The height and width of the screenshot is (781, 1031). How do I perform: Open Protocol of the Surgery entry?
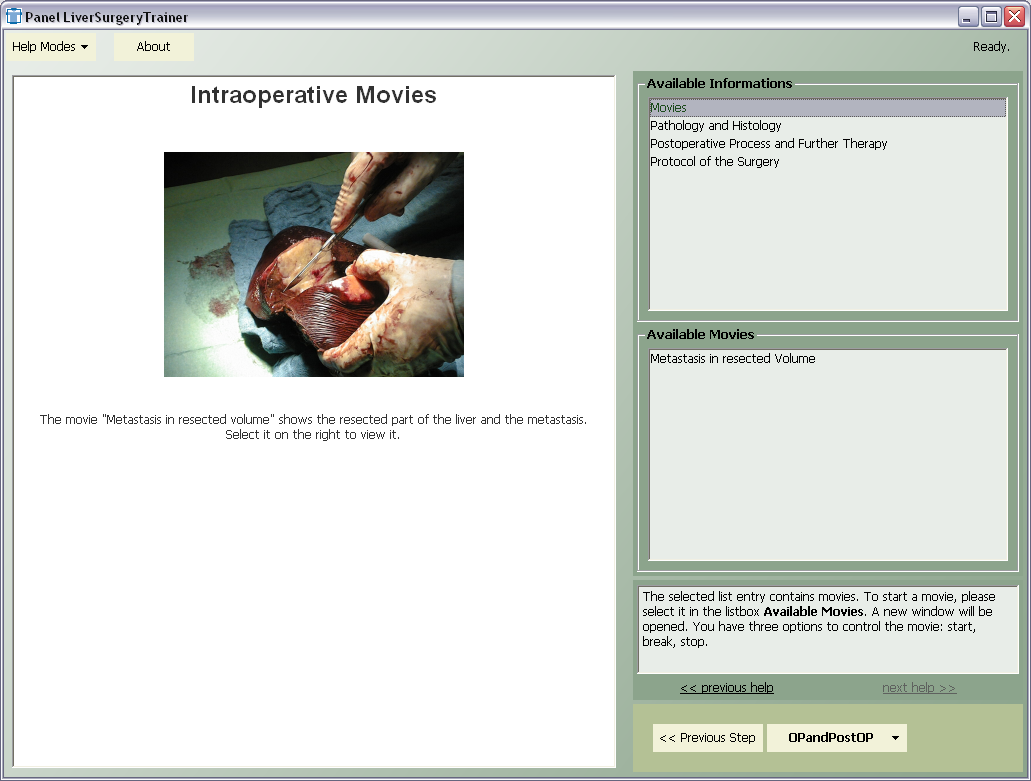coord(714,162)
